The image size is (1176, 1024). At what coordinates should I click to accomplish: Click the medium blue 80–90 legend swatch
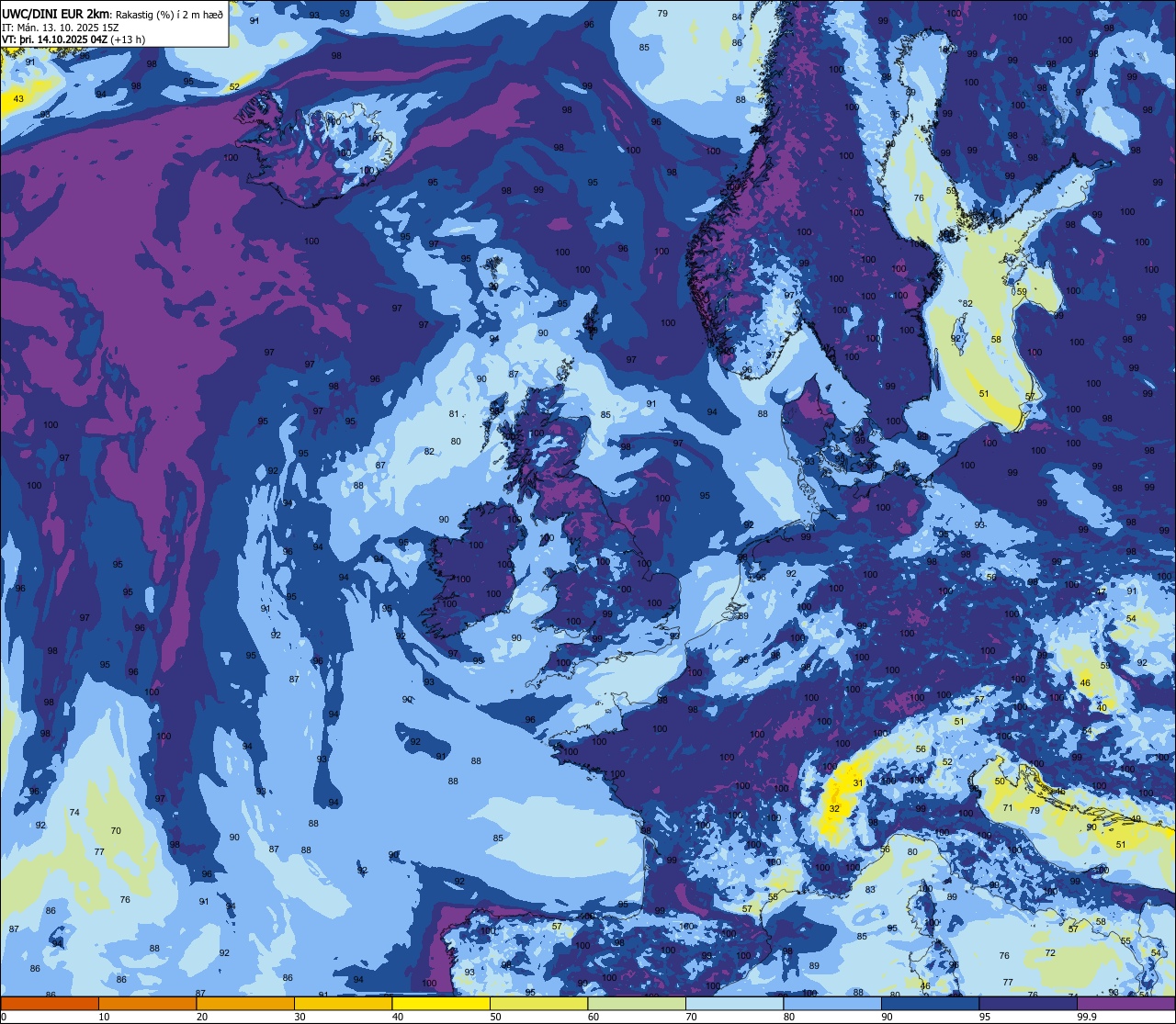[832, 1003]
